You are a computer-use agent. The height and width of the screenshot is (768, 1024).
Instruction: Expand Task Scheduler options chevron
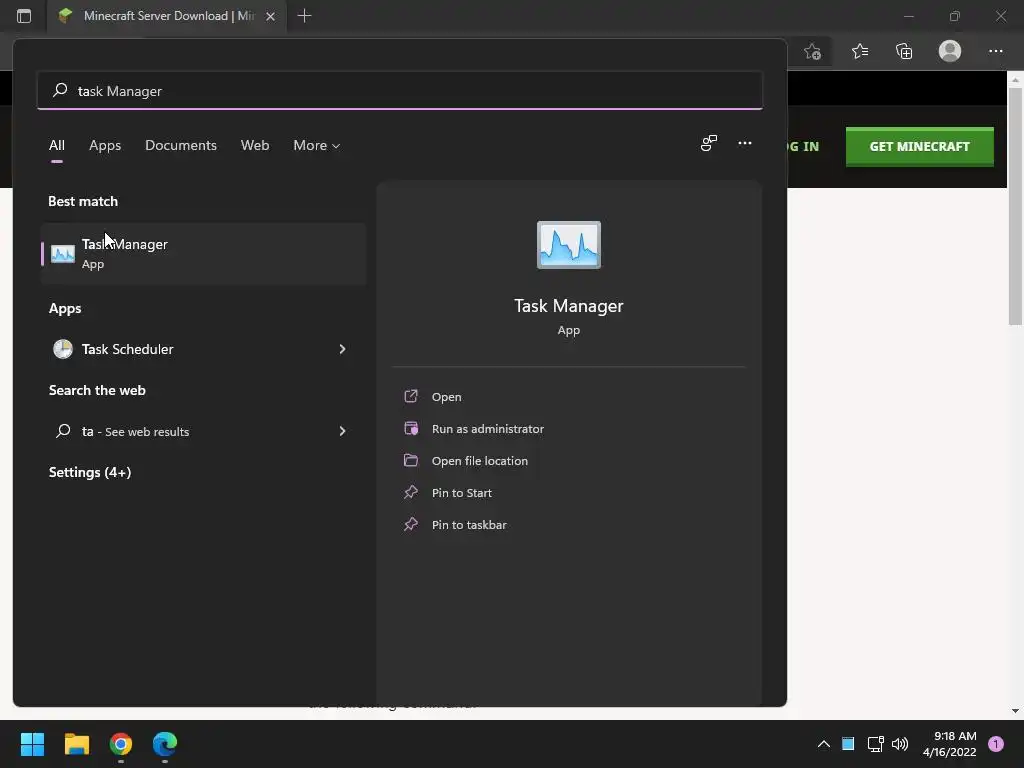tap(342, 349)
